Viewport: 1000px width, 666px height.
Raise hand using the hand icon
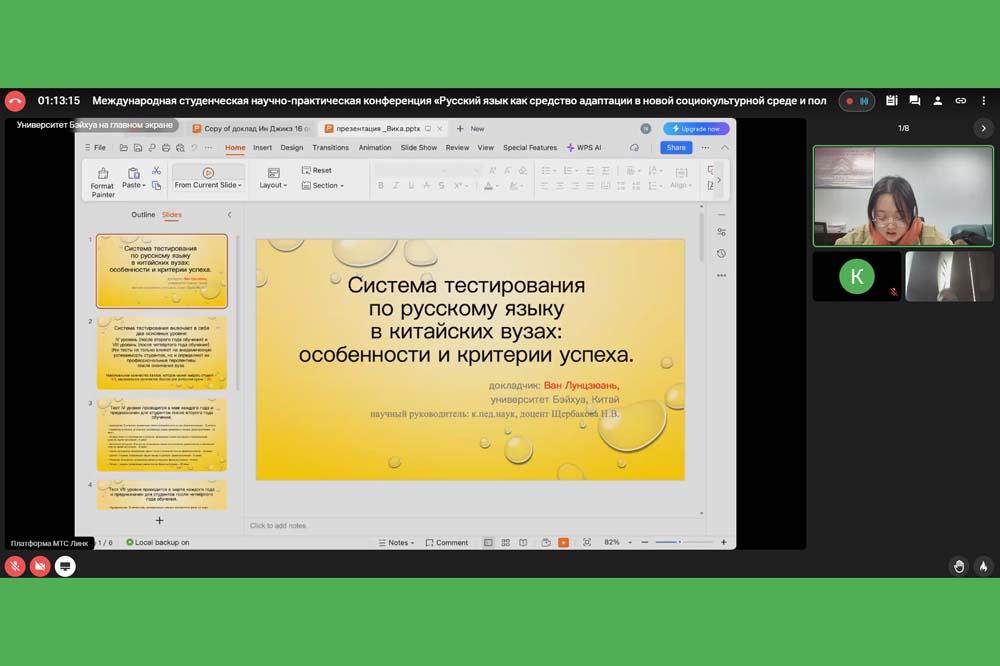pyautogui.click(x=959, y=566)
